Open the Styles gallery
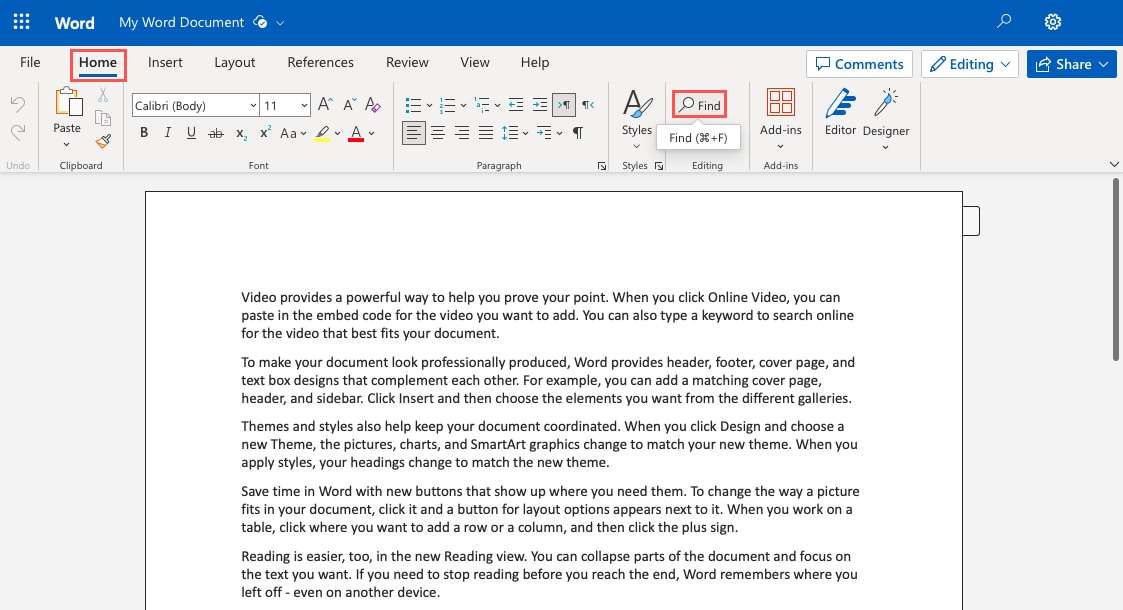The image size is (1123, 610). (x=637, y=114)
